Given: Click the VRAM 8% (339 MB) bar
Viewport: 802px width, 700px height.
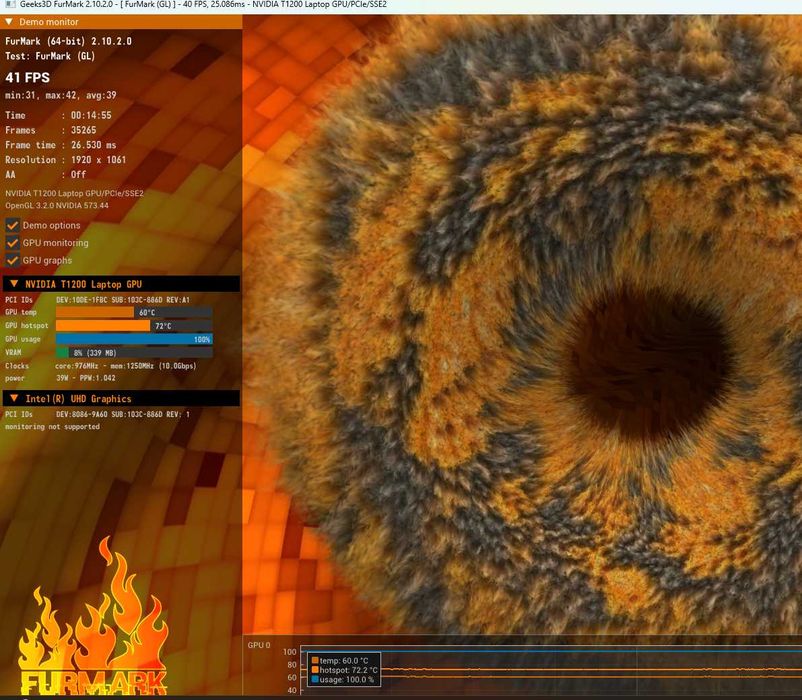Looking at the screenshot, I should pyautogui.click(x=134, y=352).
